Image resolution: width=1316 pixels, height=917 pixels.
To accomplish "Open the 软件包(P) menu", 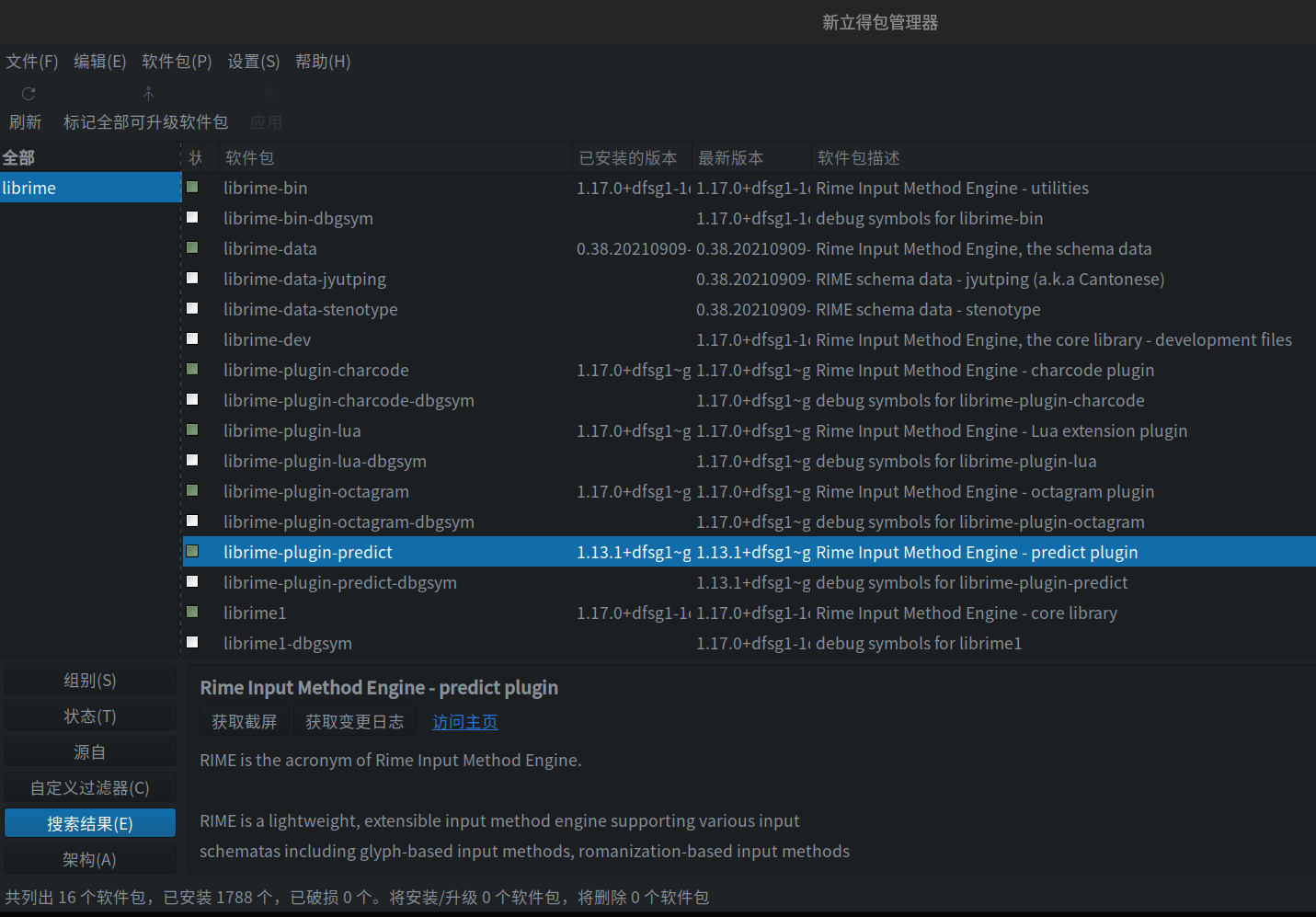I will tap(177, 62).
